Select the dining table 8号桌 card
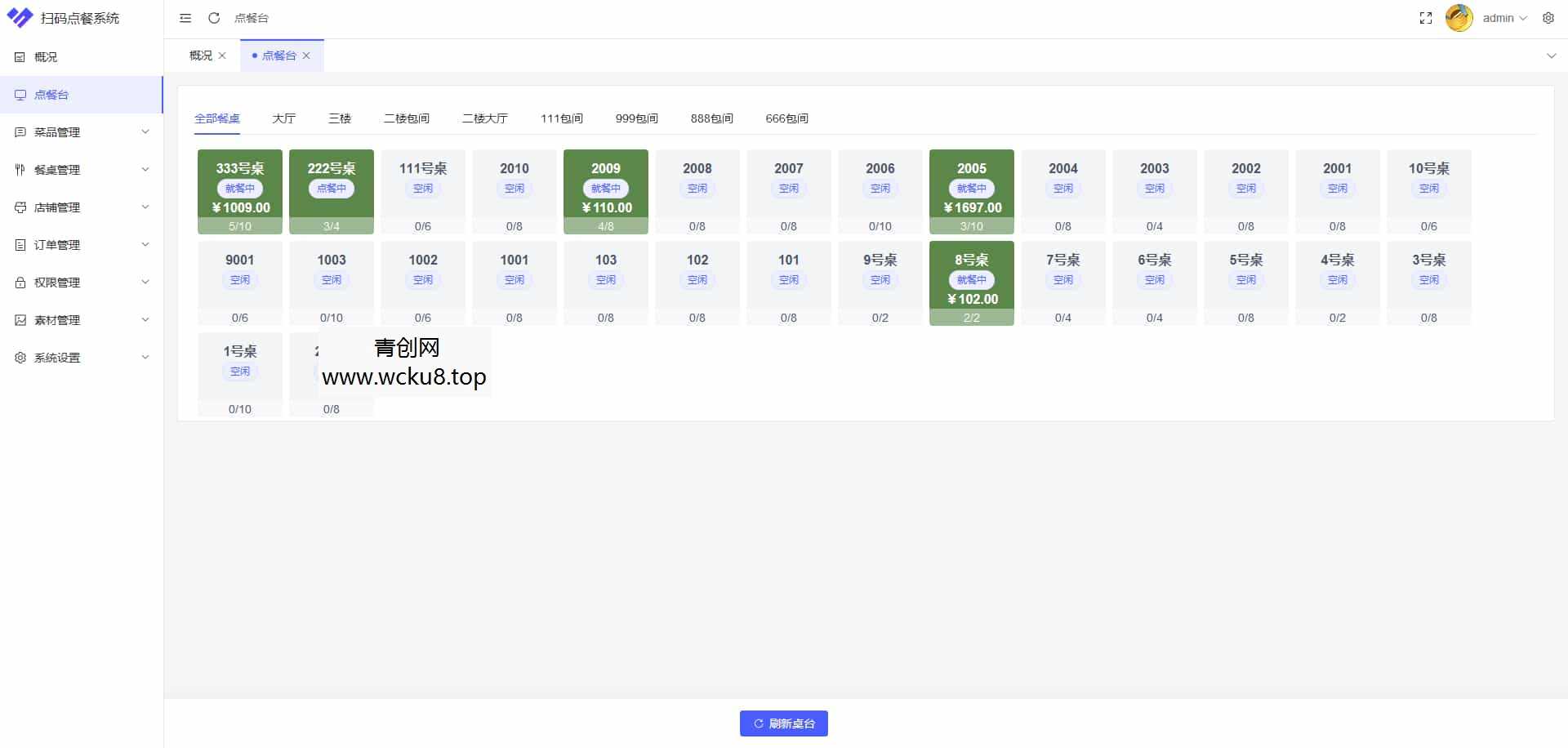Viewport: 1568px width, 748px height. 971,283
